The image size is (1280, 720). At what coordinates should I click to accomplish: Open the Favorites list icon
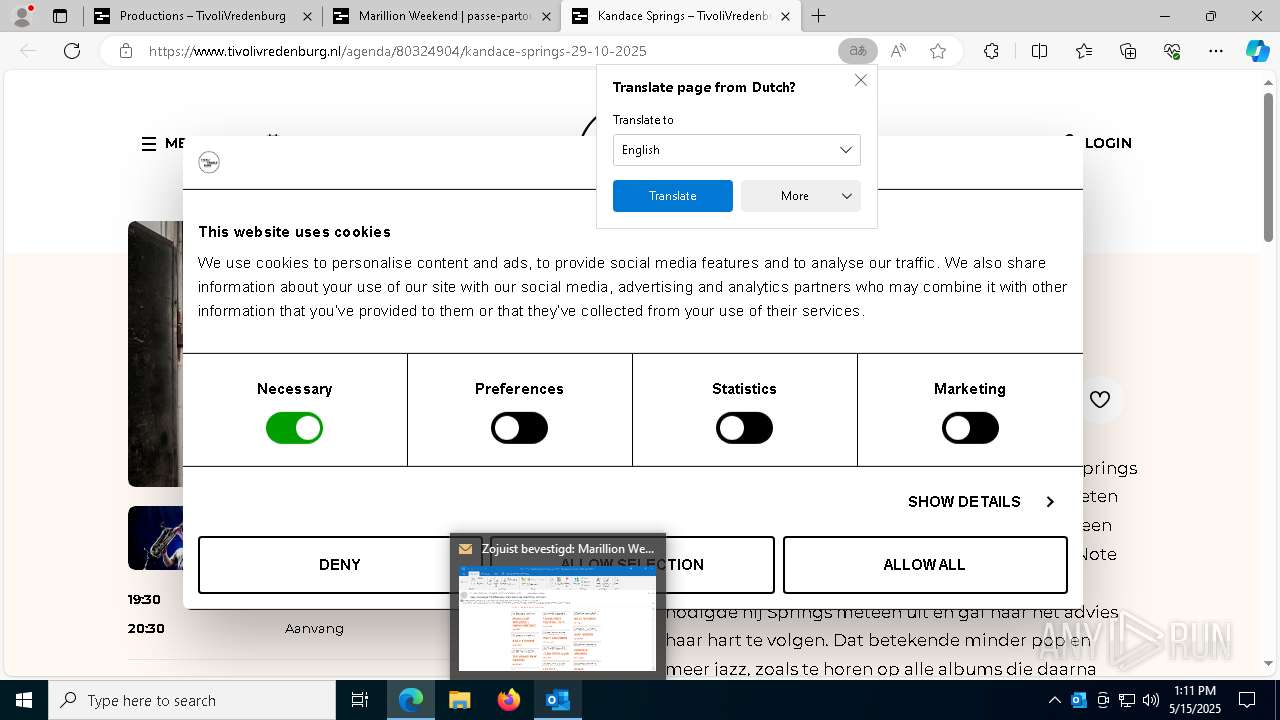(1084, 51)
